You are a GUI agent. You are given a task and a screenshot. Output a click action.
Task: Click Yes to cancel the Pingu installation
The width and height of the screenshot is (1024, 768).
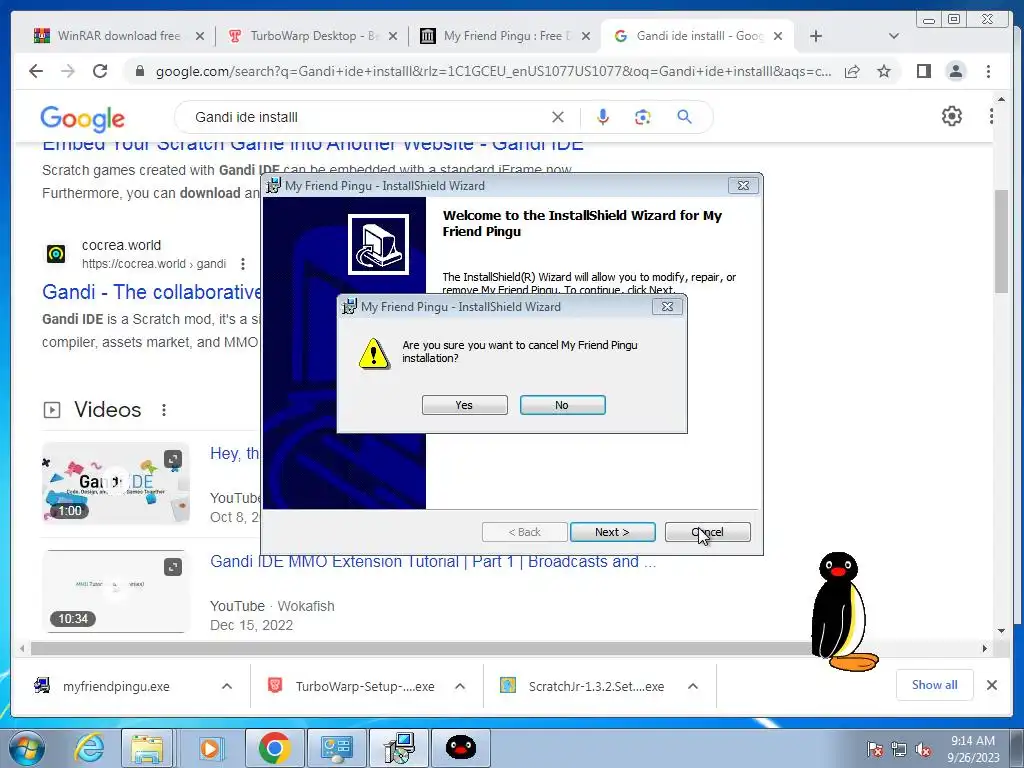click(464, 405)
